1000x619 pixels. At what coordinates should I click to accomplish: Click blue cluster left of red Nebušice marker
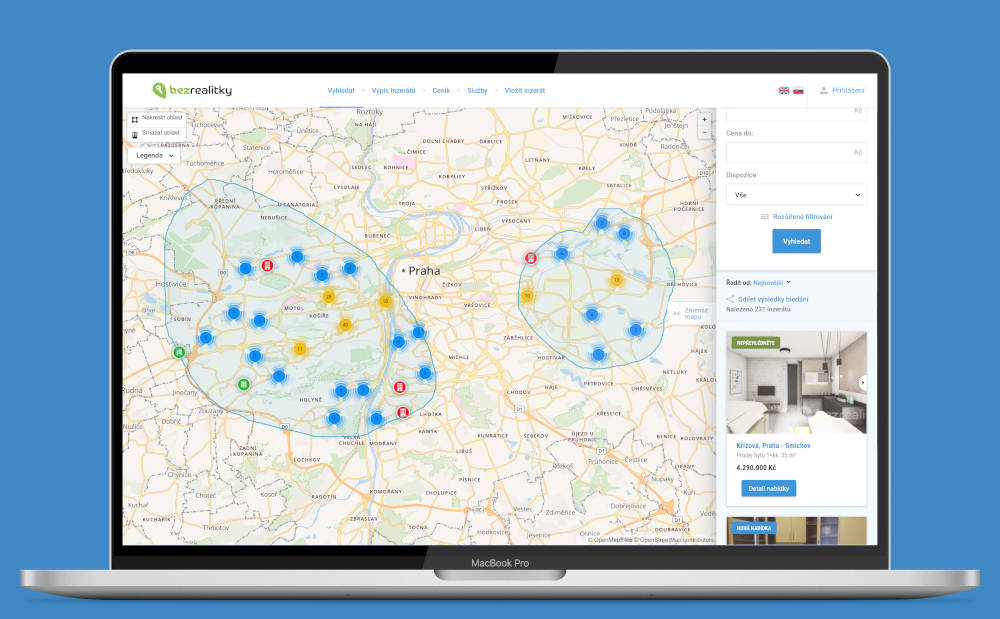click(x=246, y=268)
